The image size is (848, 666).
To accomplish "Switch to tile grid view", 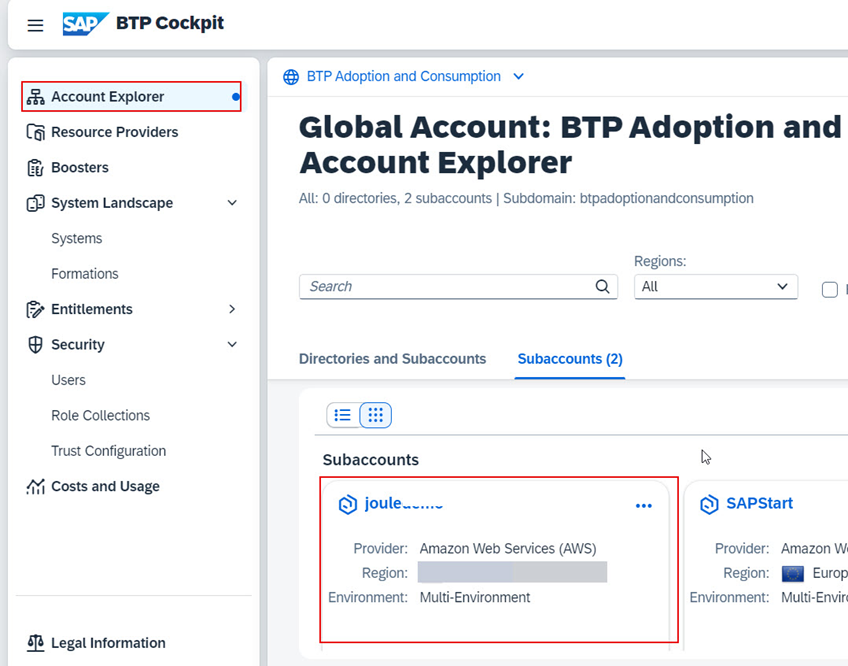I will 376,415.
